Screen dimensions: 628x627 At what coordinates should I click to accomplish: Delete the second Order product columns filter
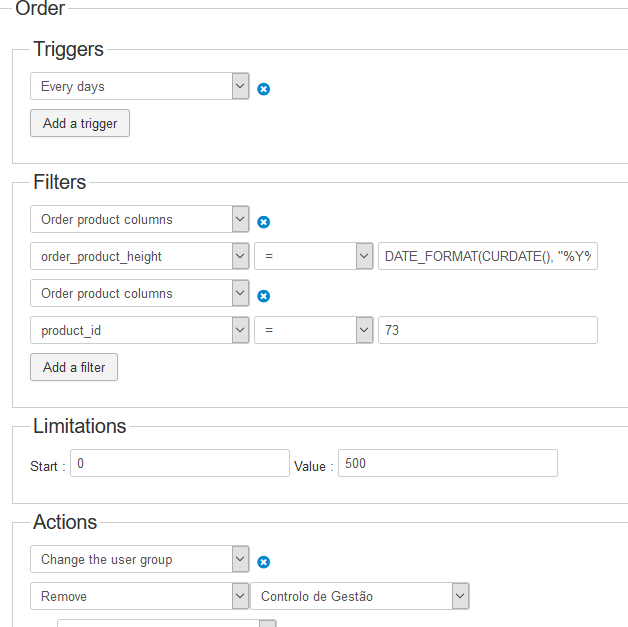click(264, 296)
